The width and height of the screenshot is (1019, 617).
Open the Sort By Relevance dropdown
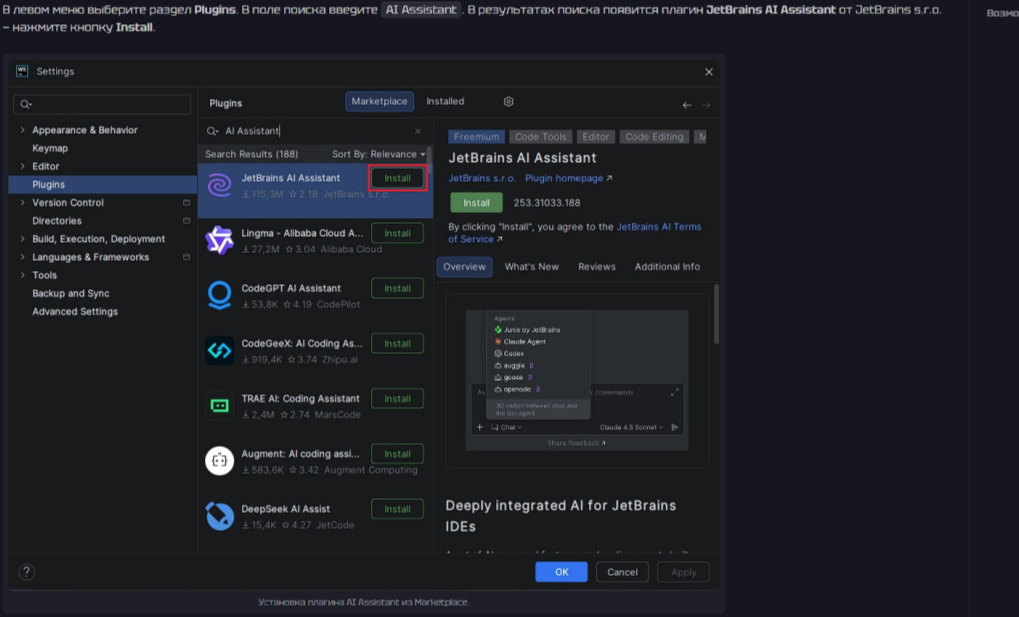379,154
